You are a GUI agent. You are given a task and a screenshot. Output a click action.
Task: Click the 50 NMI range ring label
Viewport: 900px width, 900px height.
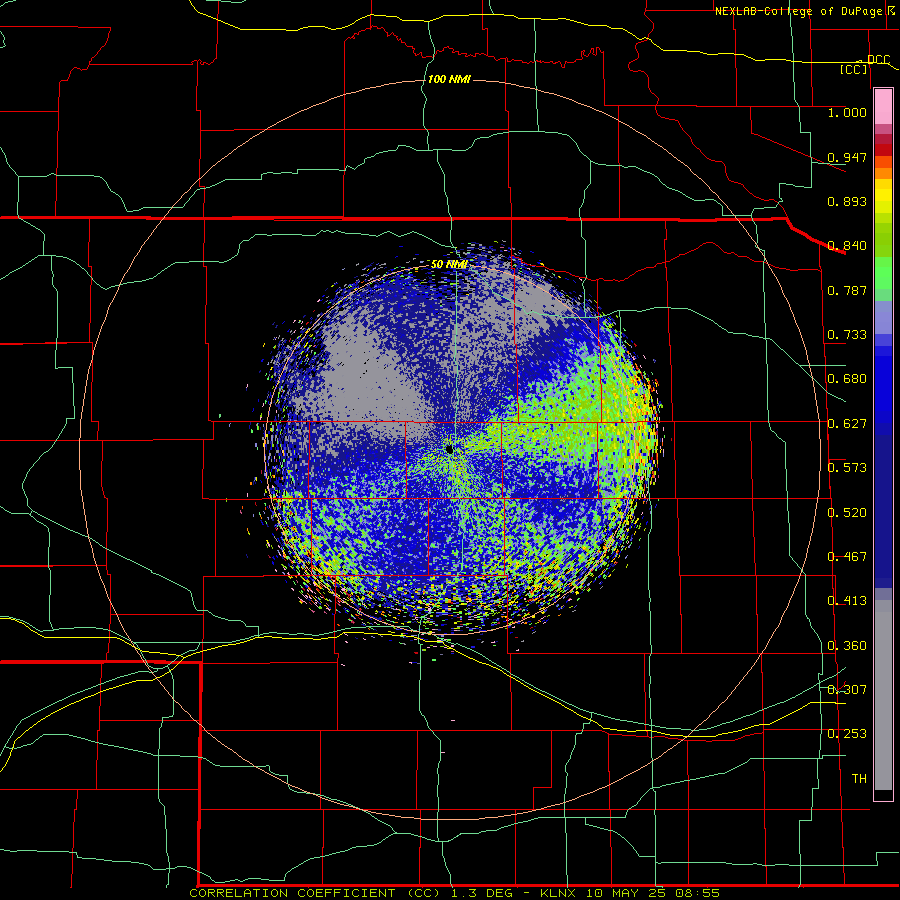[449, 264]
